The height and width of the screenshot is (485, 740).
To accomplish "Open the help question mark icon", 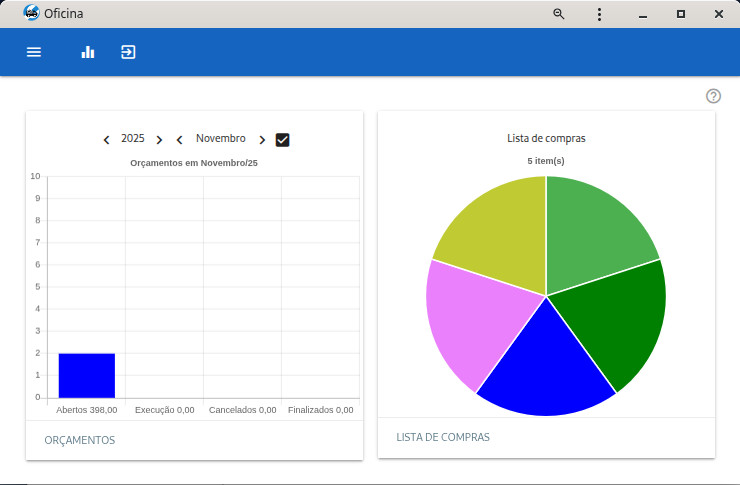I will tap(713, 96).
